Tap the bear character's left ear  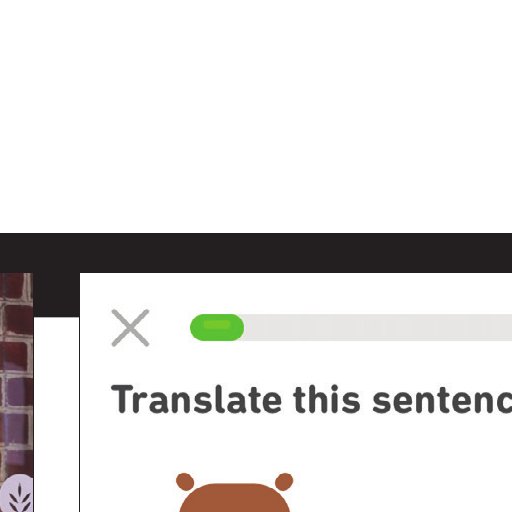[x=185, y=482]
